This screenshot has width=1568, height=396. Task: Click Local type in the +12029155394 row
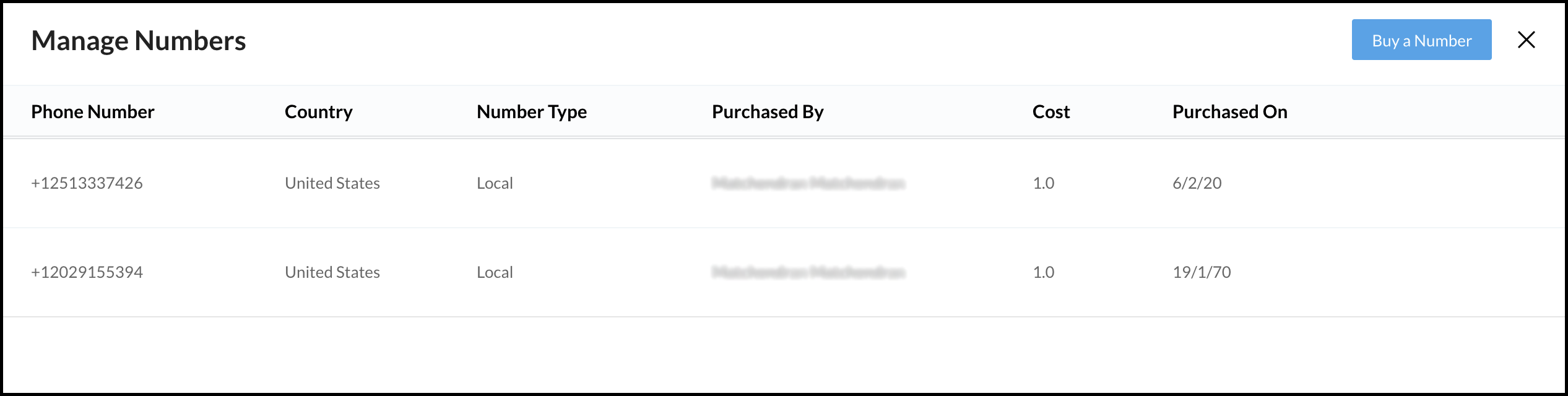tap(495, 272)
